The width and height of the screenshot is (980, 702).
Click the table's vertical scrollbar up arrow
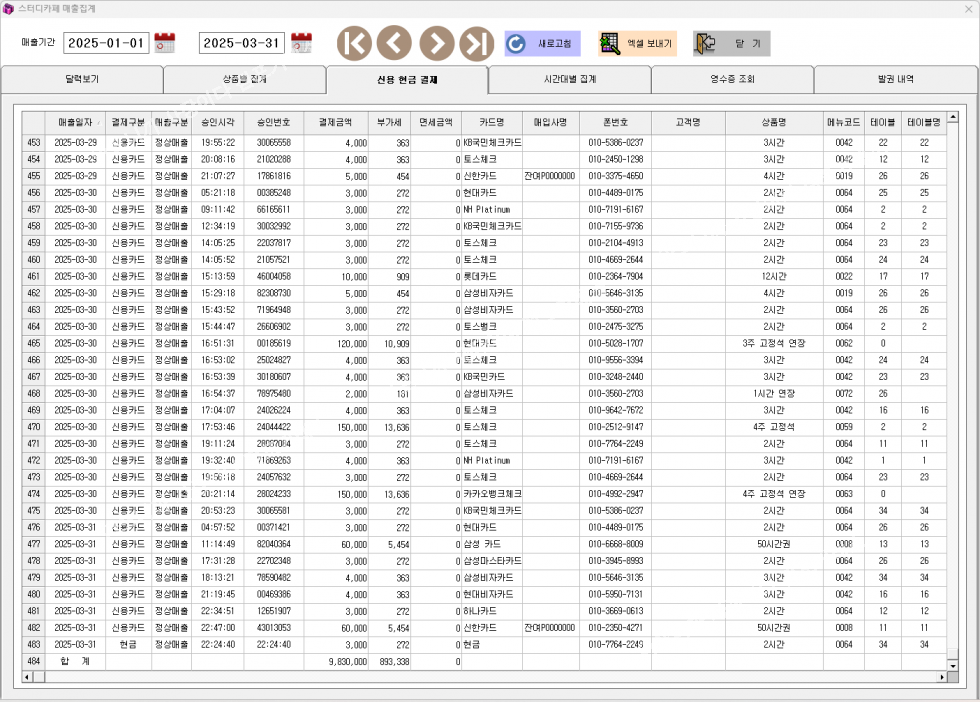click(952, 117)
